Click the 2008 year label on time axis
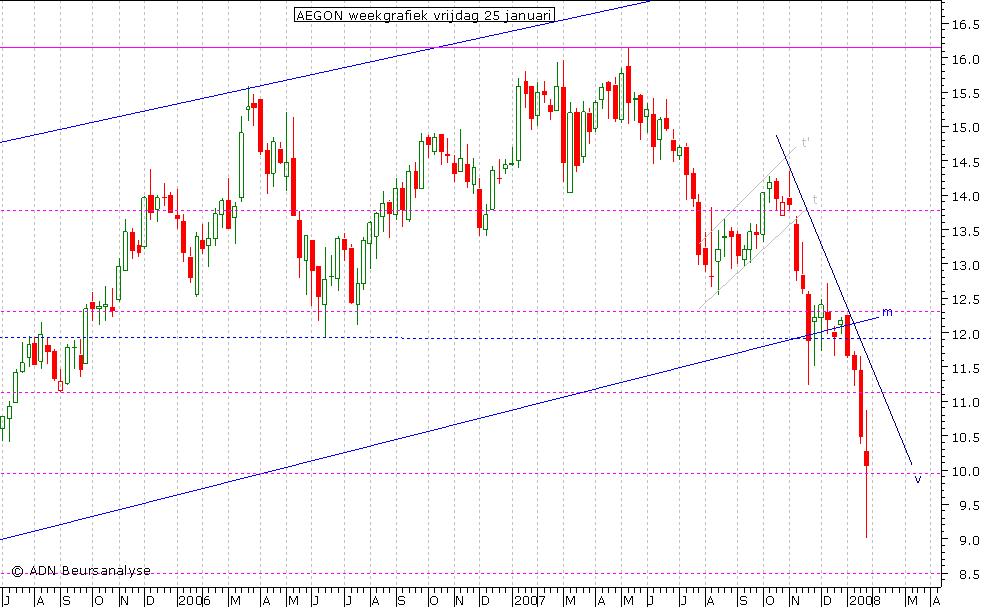The height and width of the screenshot is (607, 982). [865, 601]
